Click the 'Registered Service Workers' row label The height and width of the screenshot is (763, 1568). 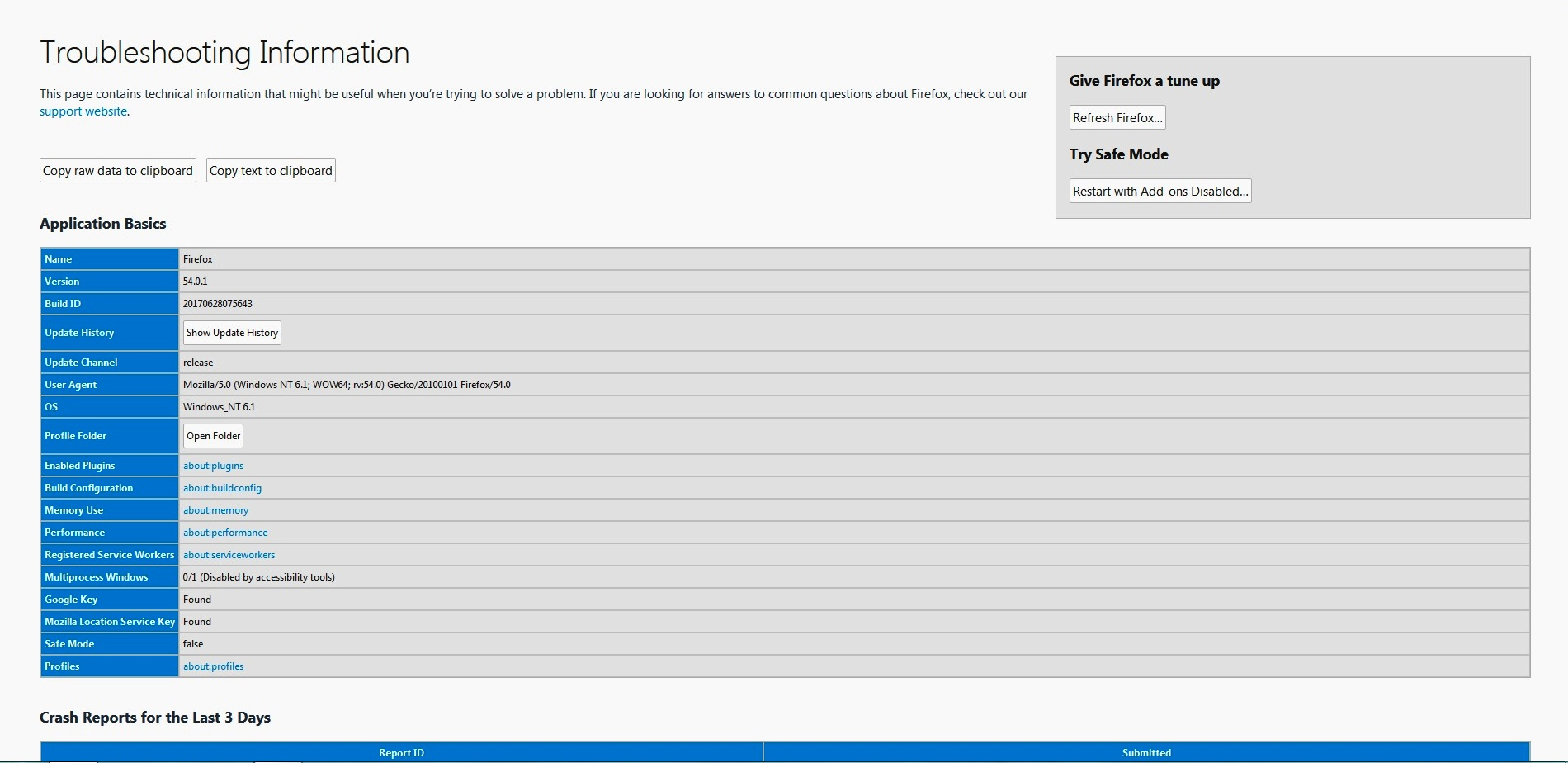coord(109,555)
